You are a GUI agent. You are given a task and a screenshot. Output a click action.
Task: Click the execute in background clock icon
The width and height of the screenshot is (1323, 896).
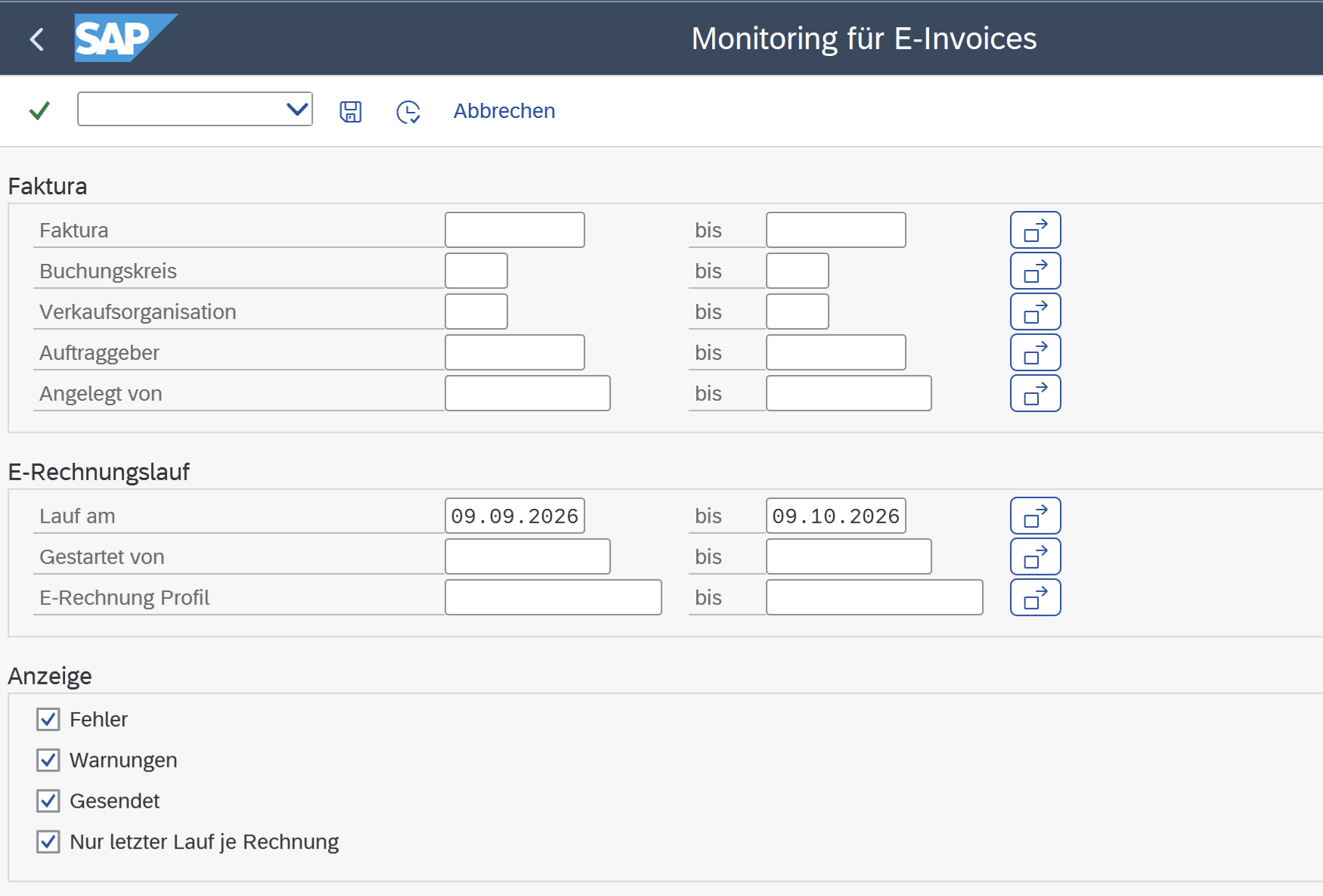(408, 112)
